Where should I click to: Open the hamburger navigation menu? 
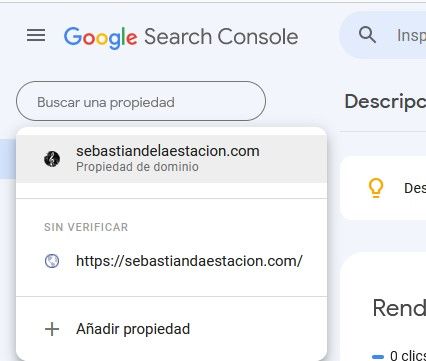(36, 35)
